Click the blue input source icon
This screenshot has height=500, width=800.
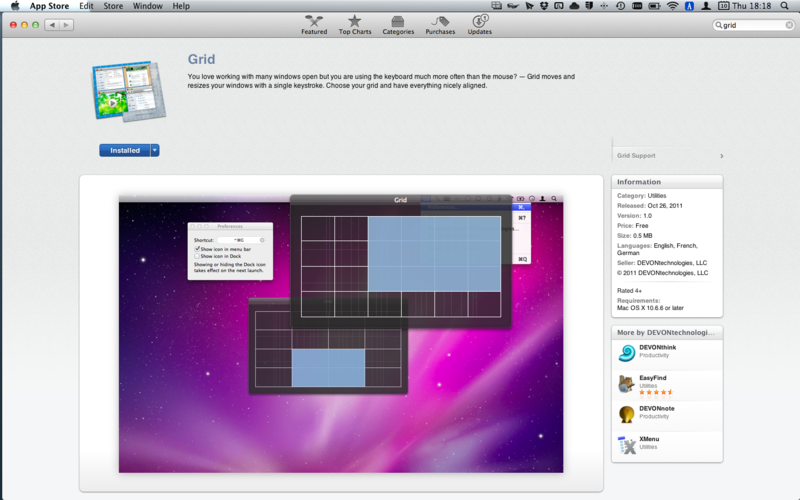click(689, 6)
